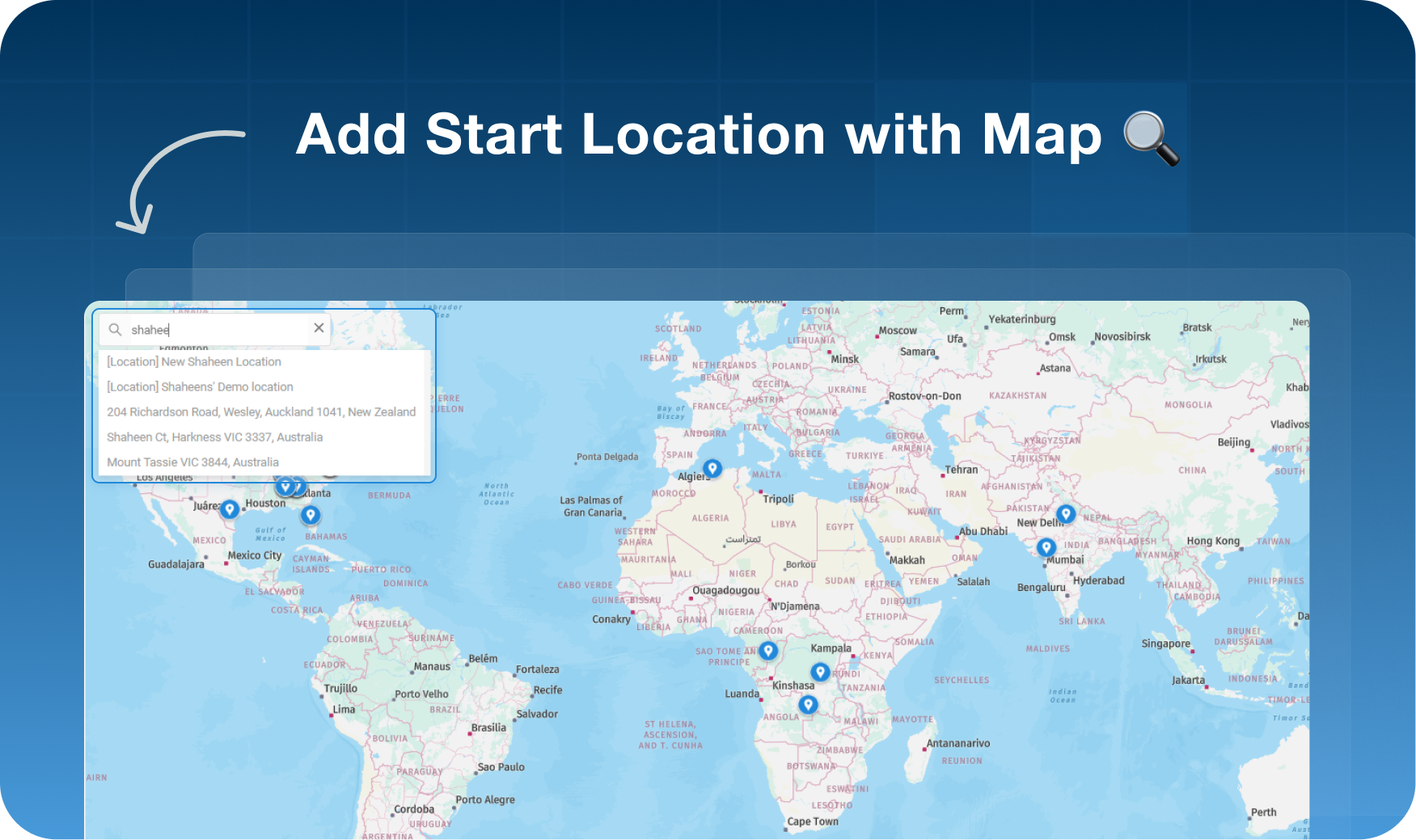Viewport: 1416px width, 840px height.
Task: Choose 'Mount Tassie VIC 3844, Australia' result
Action: (x=192, y=462)
